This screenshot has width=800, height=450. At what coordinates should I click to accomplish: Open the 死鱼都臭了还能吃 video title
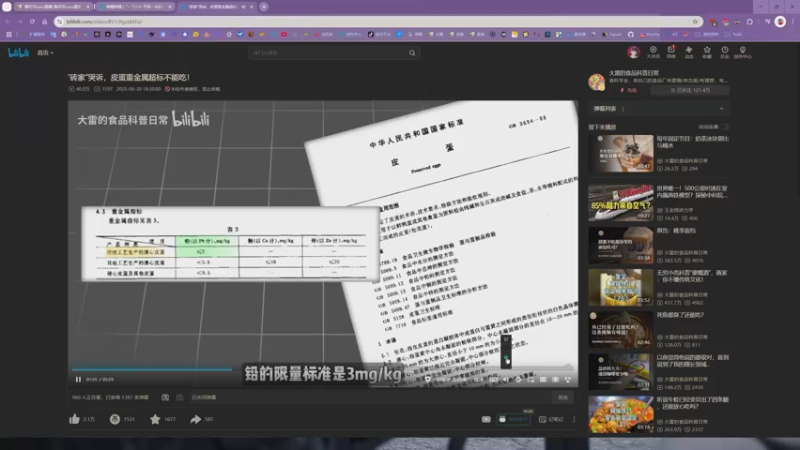pos(680,315)
